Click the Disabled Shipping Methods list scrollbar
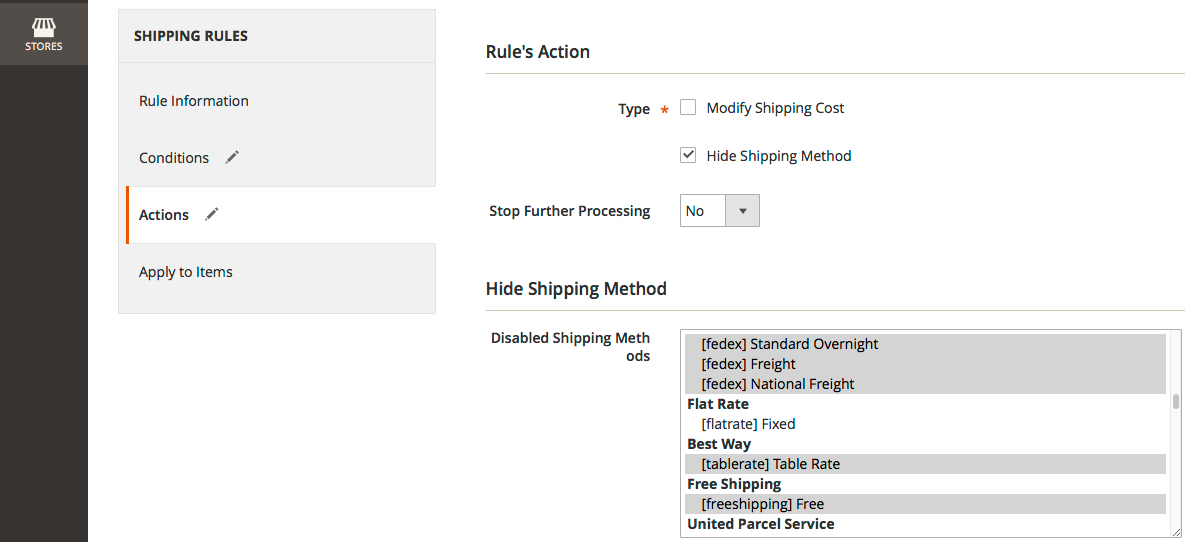 pos(1176,402)
